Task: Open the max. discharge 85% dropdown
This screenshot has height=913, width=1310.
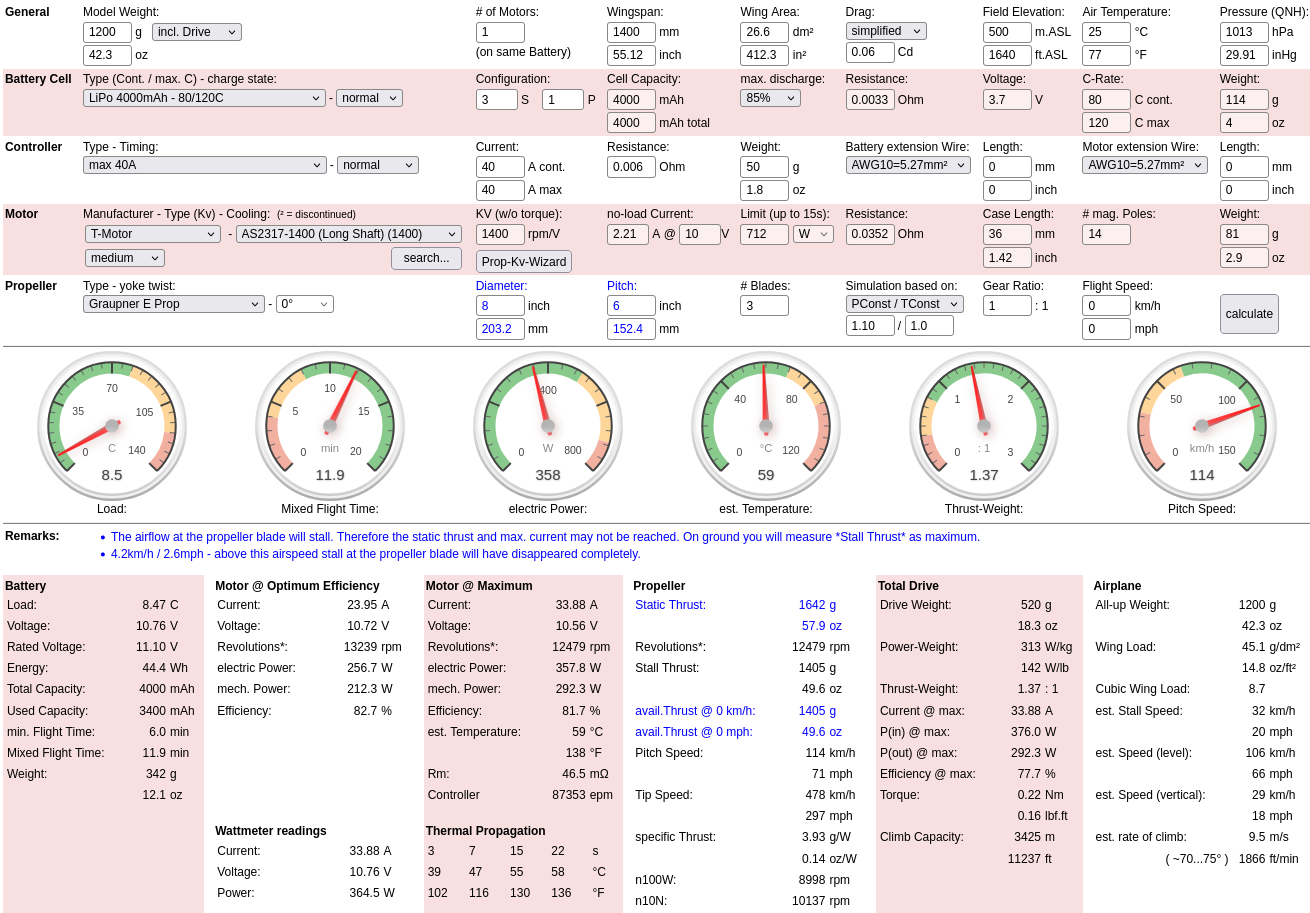Action: (770, 98)
